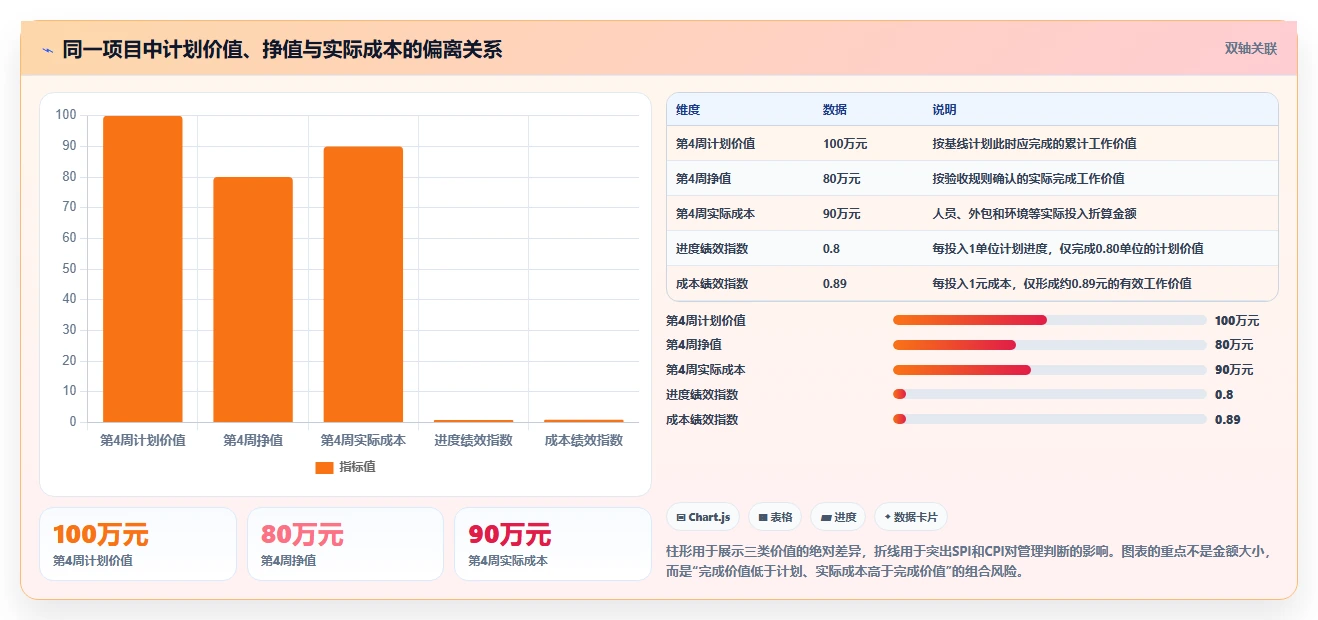Click x-axis label 第4周计划价值
Image resolution: width=1318 pixels, height=620 pixels.
coord(143,440)
